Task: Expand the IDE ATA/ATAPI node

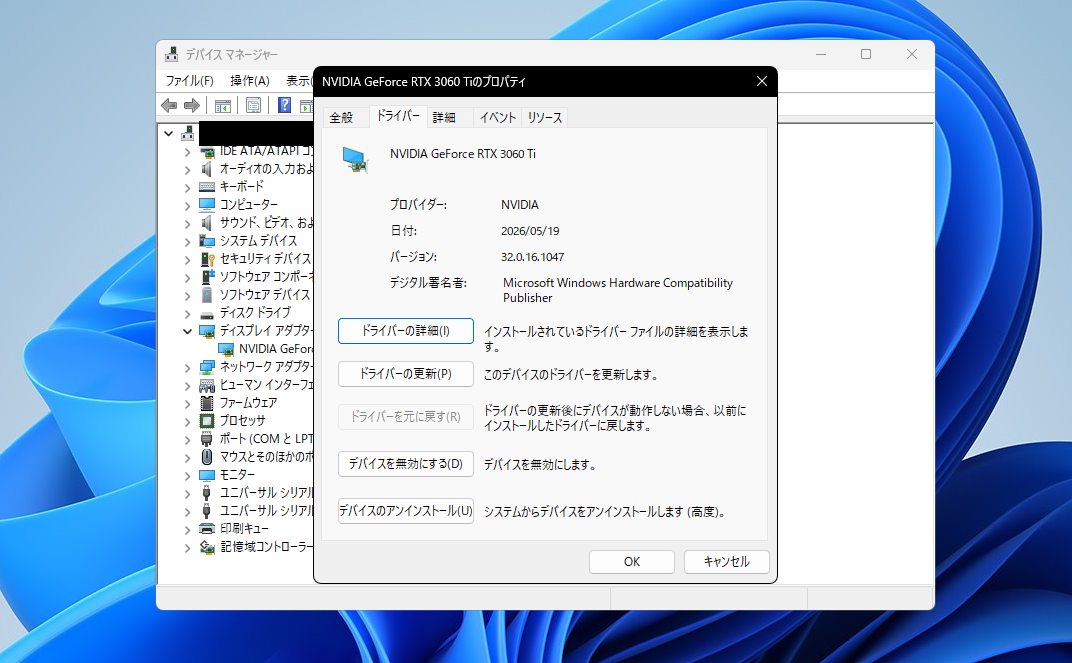Action: coord(187,152)
